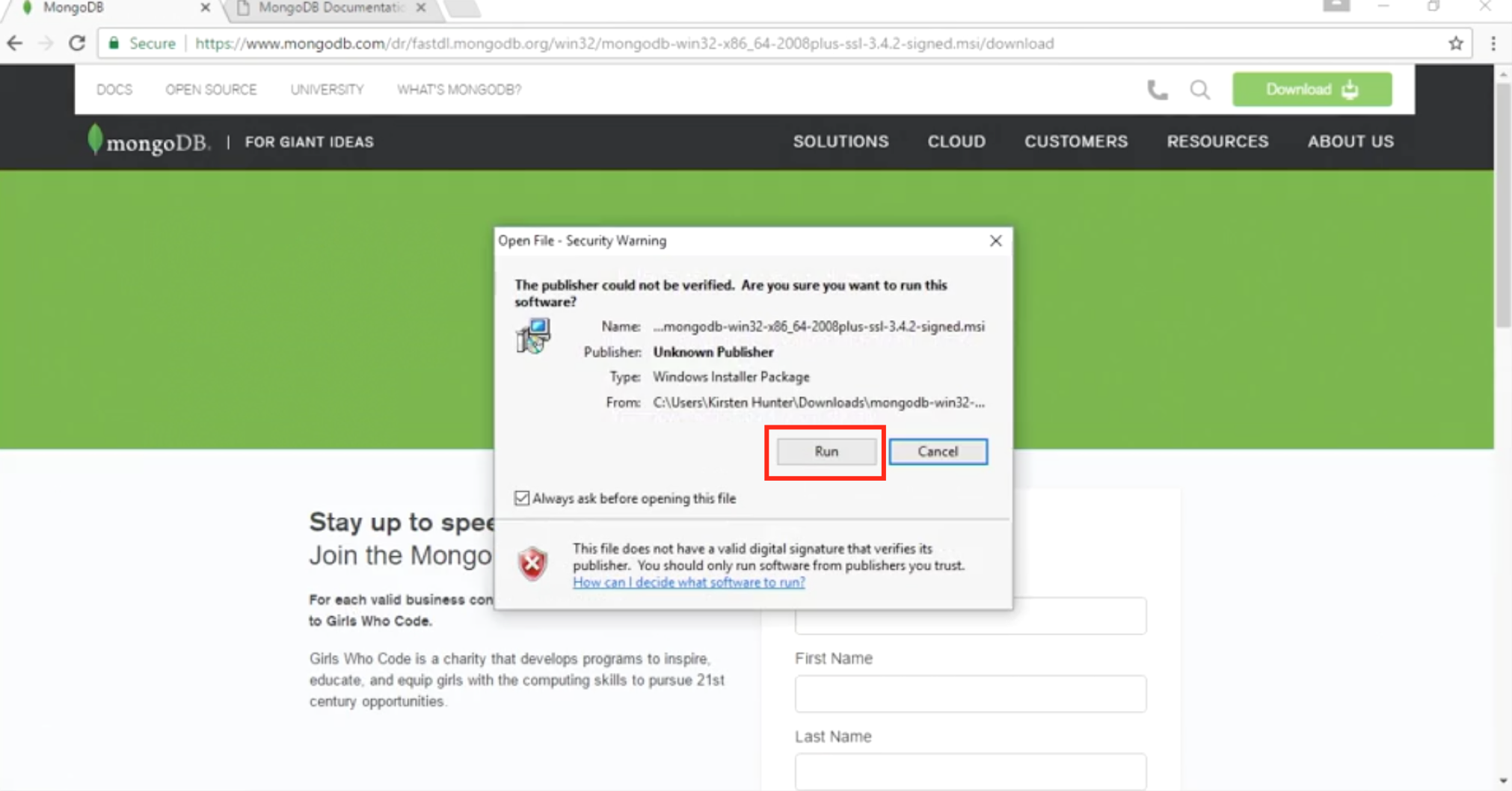Click the Chrome user profile icon in title bar
The image size is (1512, 791).
pos(1336,6)
